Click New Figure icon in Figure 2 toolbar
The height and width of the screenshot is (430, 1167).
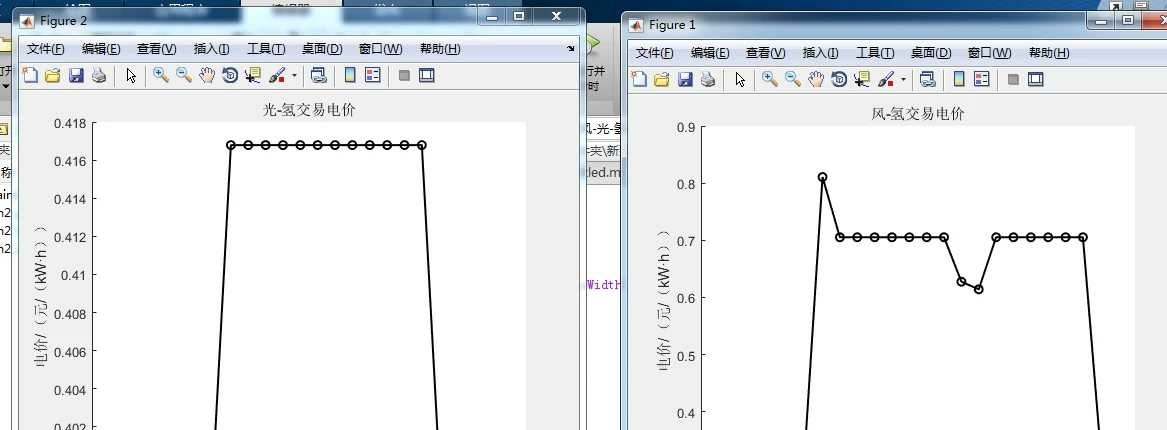pyautogui.click(x=30, y=75)
